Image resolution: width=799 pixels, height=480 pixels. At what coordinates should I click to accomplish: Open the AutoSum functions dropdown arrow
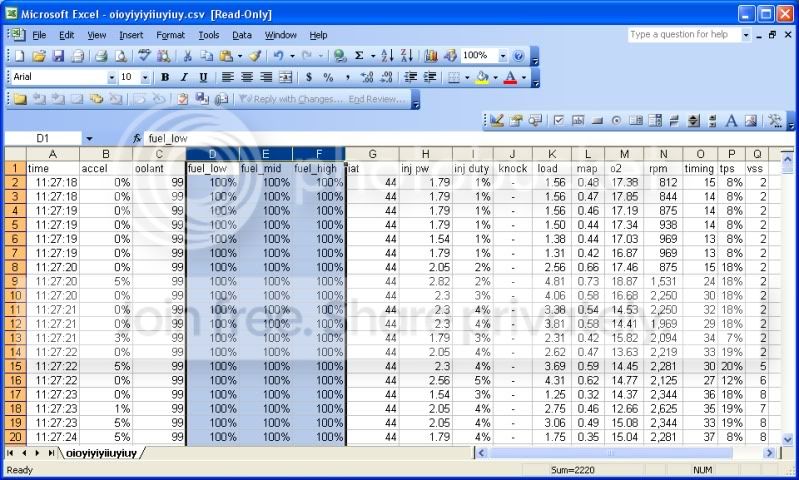pyautogui.click(x=372, y=56)
